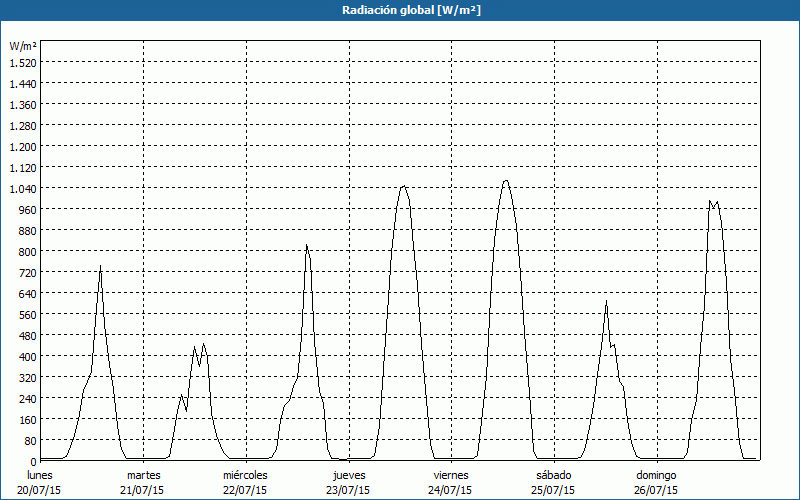Click the 20/07/15 date label
800x500 pixels.
coord(40,490)
